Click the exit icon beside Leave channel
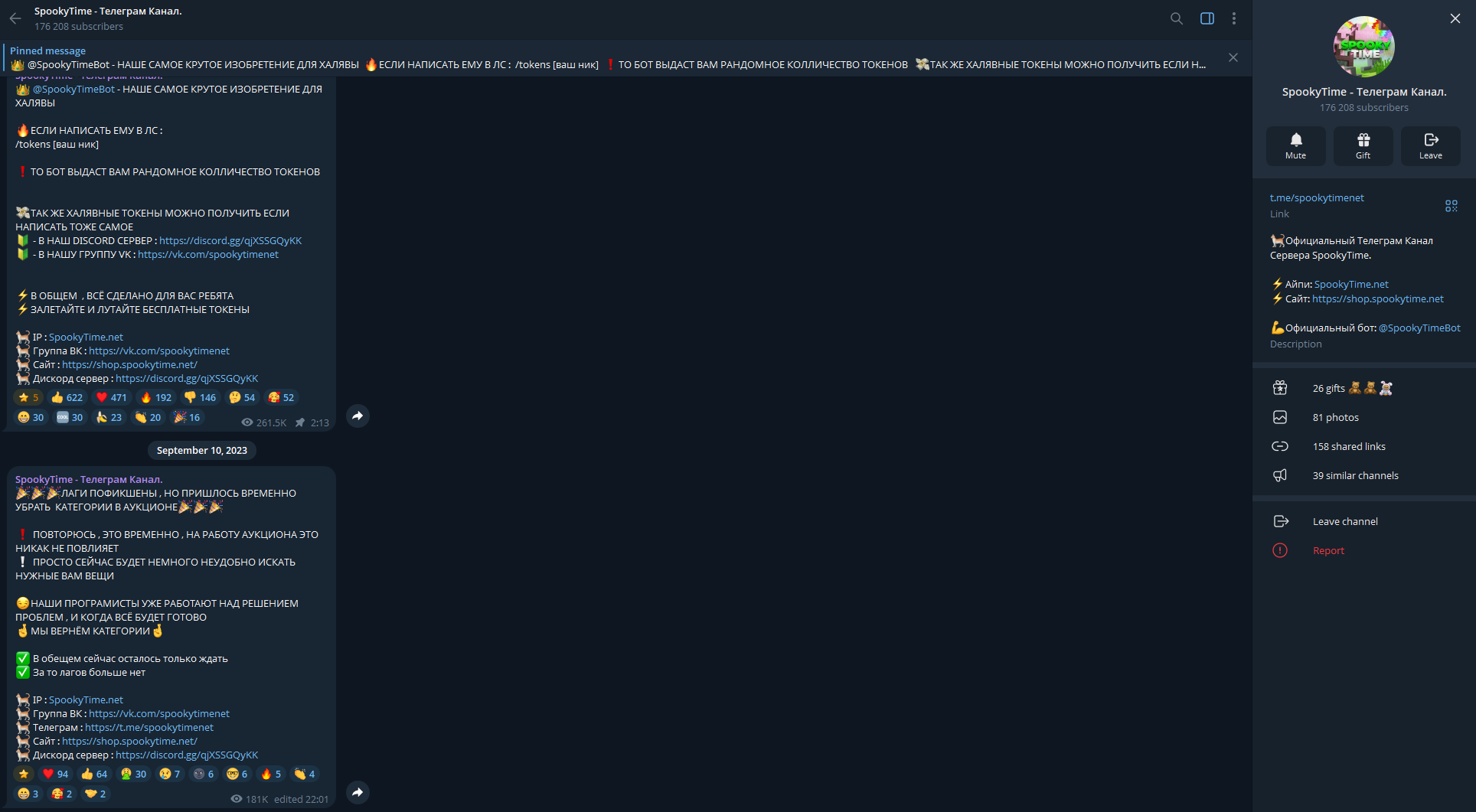 pos(1280,521)
